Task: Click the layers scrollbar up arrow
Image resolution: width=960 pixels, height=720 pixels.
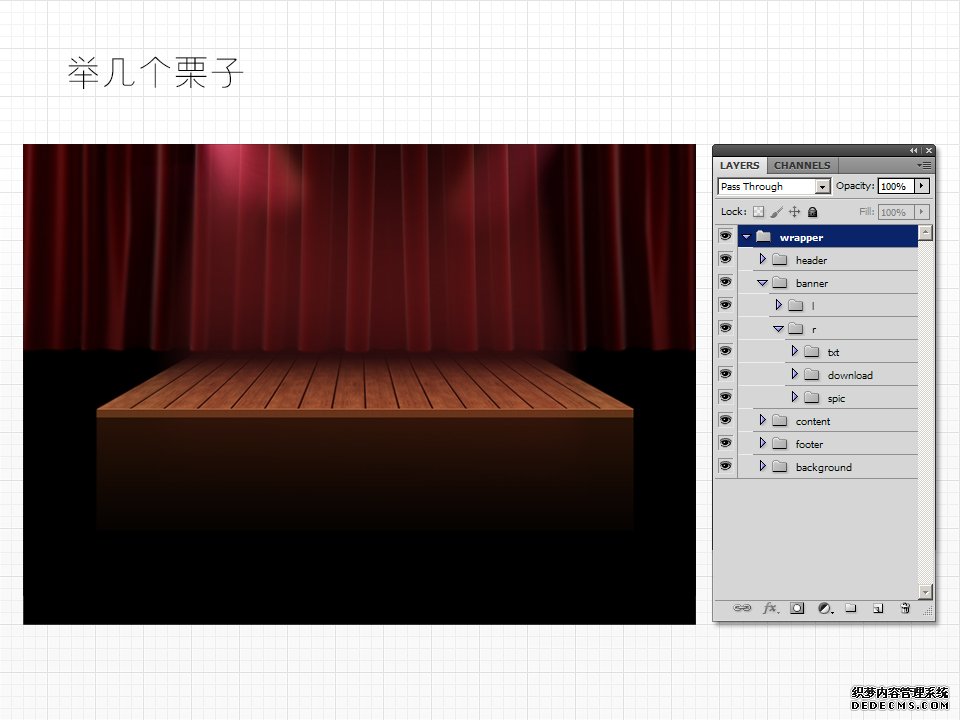Action: (925, 233)
